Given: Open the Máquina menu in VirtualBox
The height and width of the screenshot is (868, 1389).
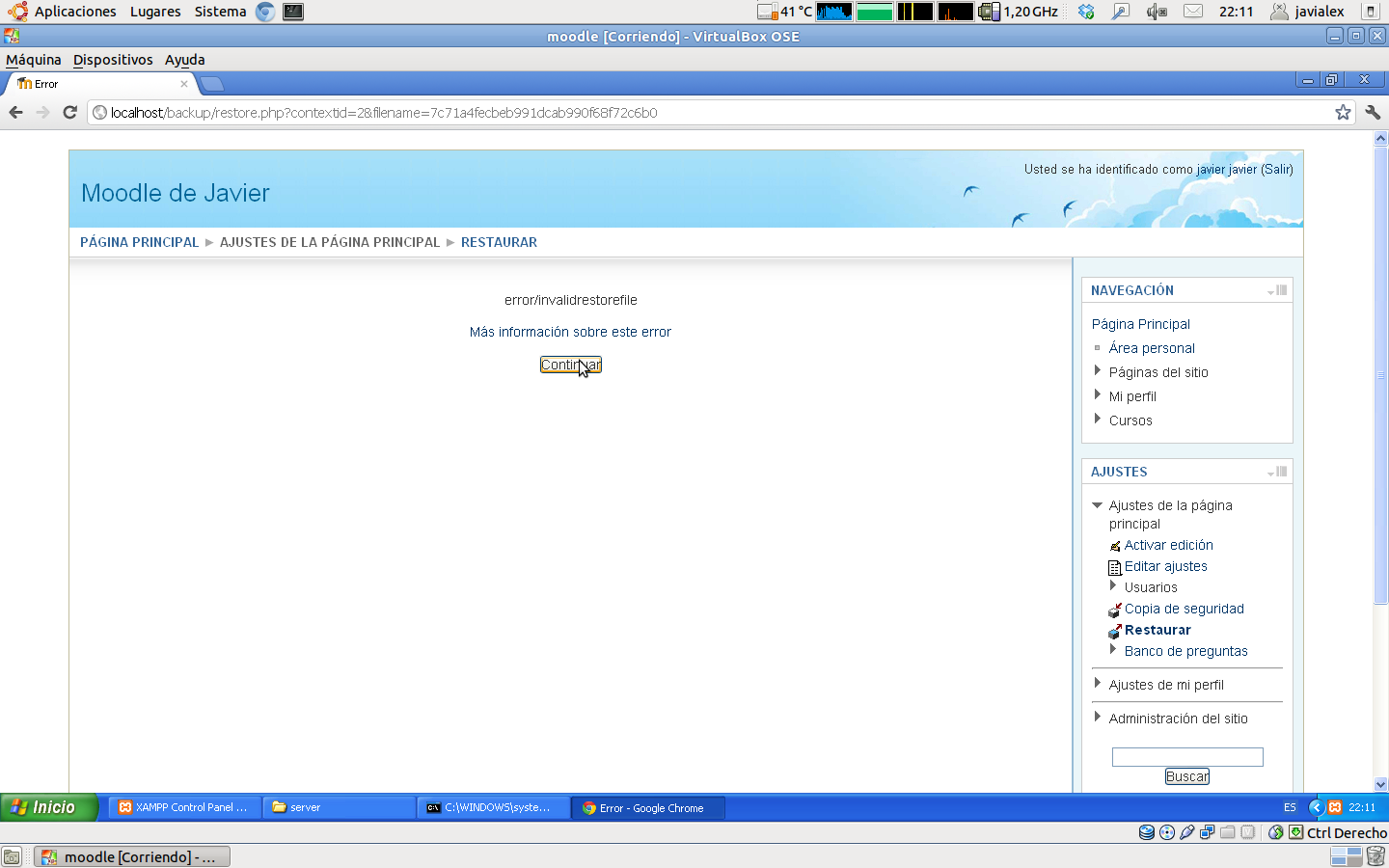Looking at the screenshot, I should [x=34, y=60].
